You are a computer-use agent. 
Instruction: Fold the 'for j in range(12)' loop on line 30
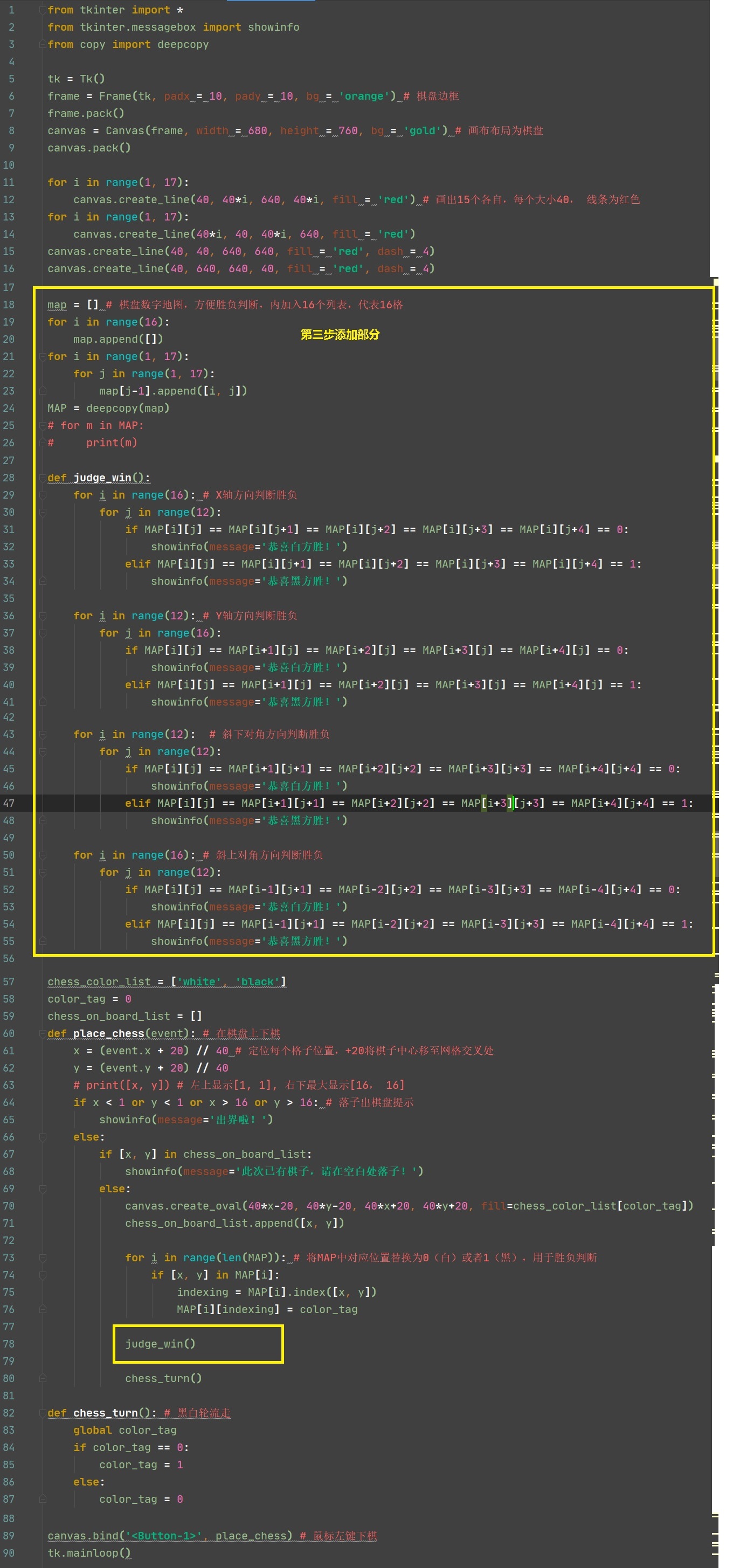click(x=43, y=513)
